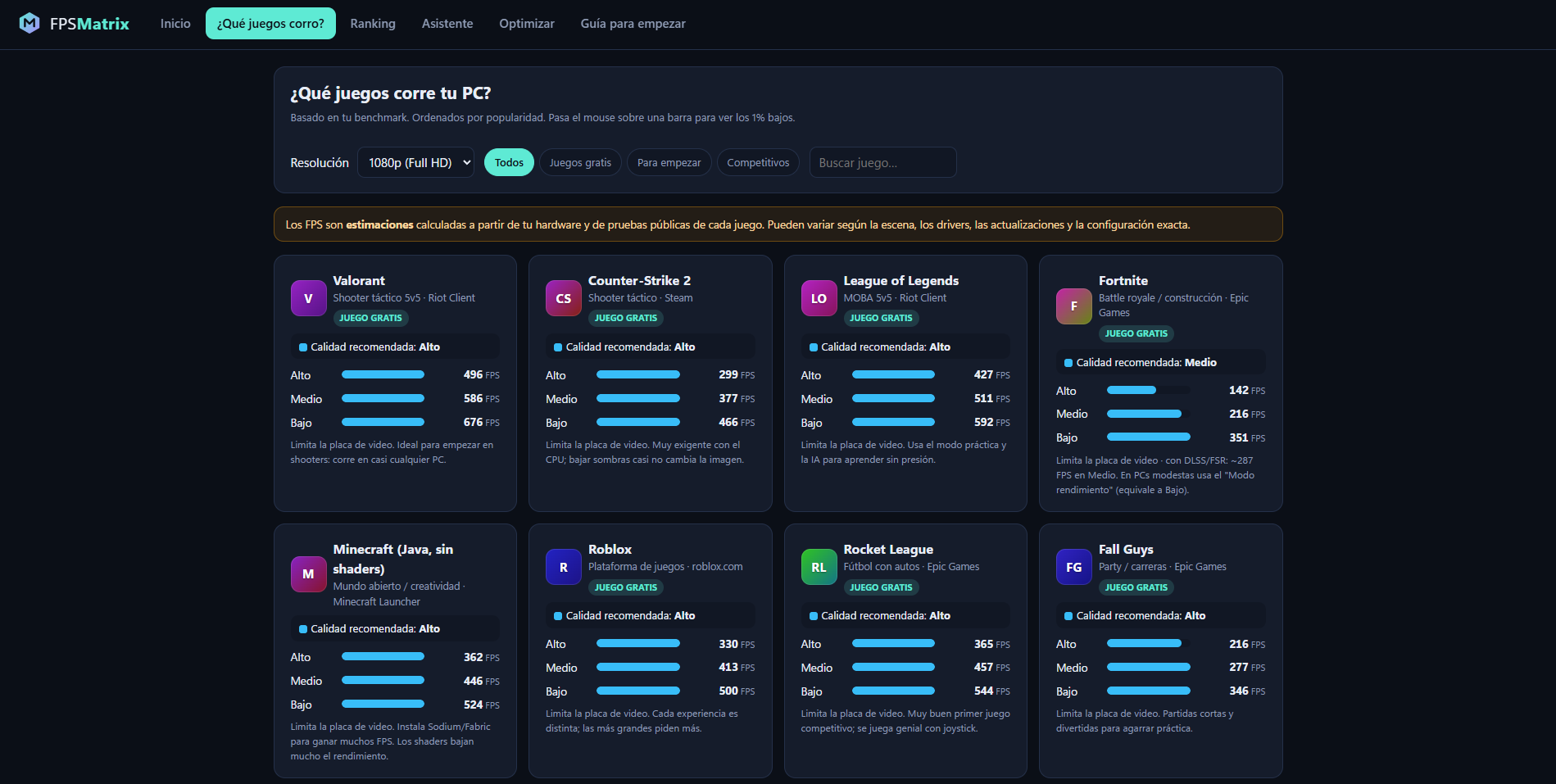Screen dimensions: 1556x784
Task: Click Valorant's JUEGO GRATIS badge
Action: (371, 318)
